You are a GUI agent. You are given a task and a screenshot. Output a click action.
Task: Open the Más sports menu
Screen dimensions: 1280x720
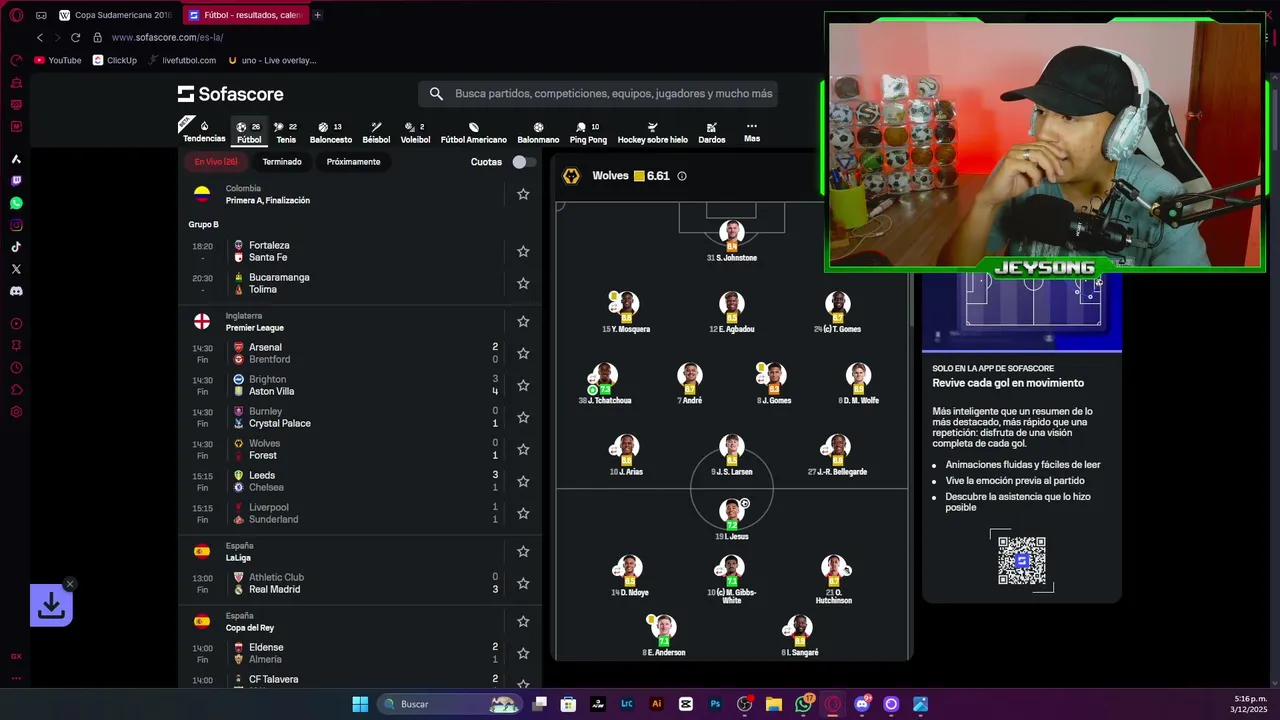[x=752, y=132]
